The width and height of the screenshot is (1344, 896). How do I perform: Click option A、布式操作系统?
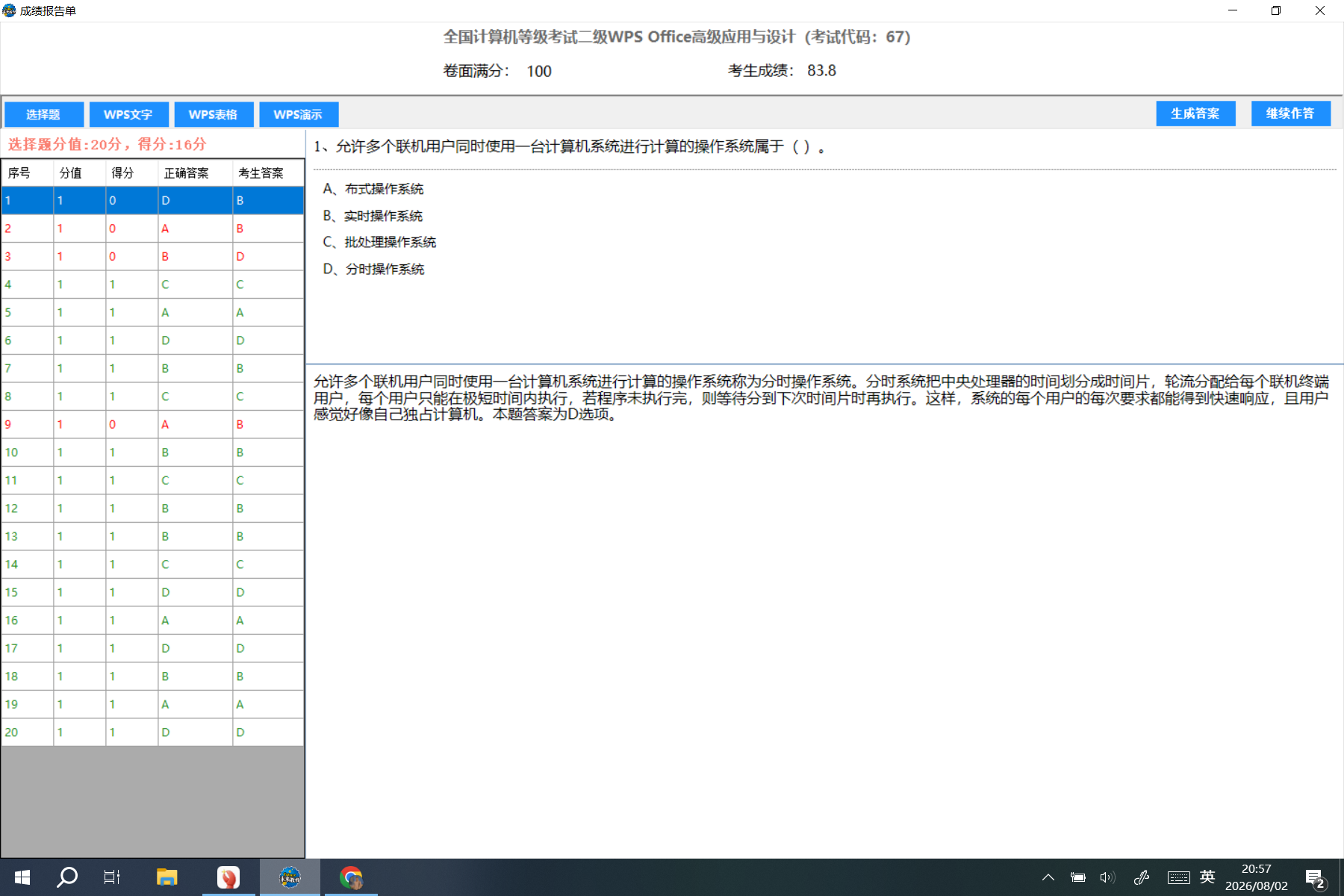373,189
